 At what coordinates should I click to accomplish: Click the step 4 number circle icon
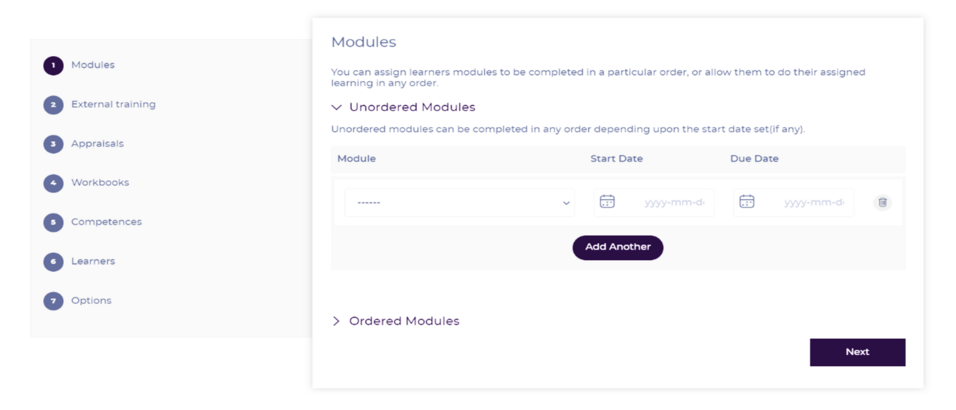(x=53, y=183)
